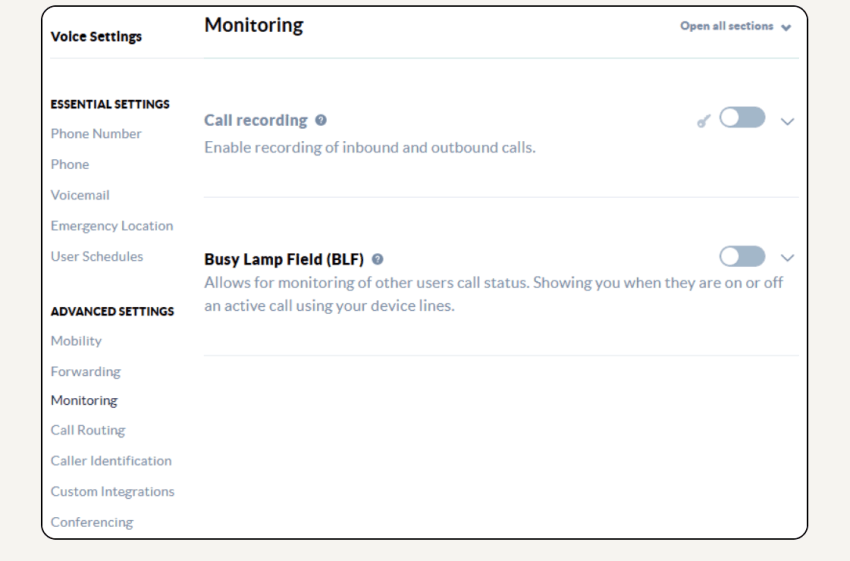Click 'Enable recording of inbound and outbound calls' text

370,147
